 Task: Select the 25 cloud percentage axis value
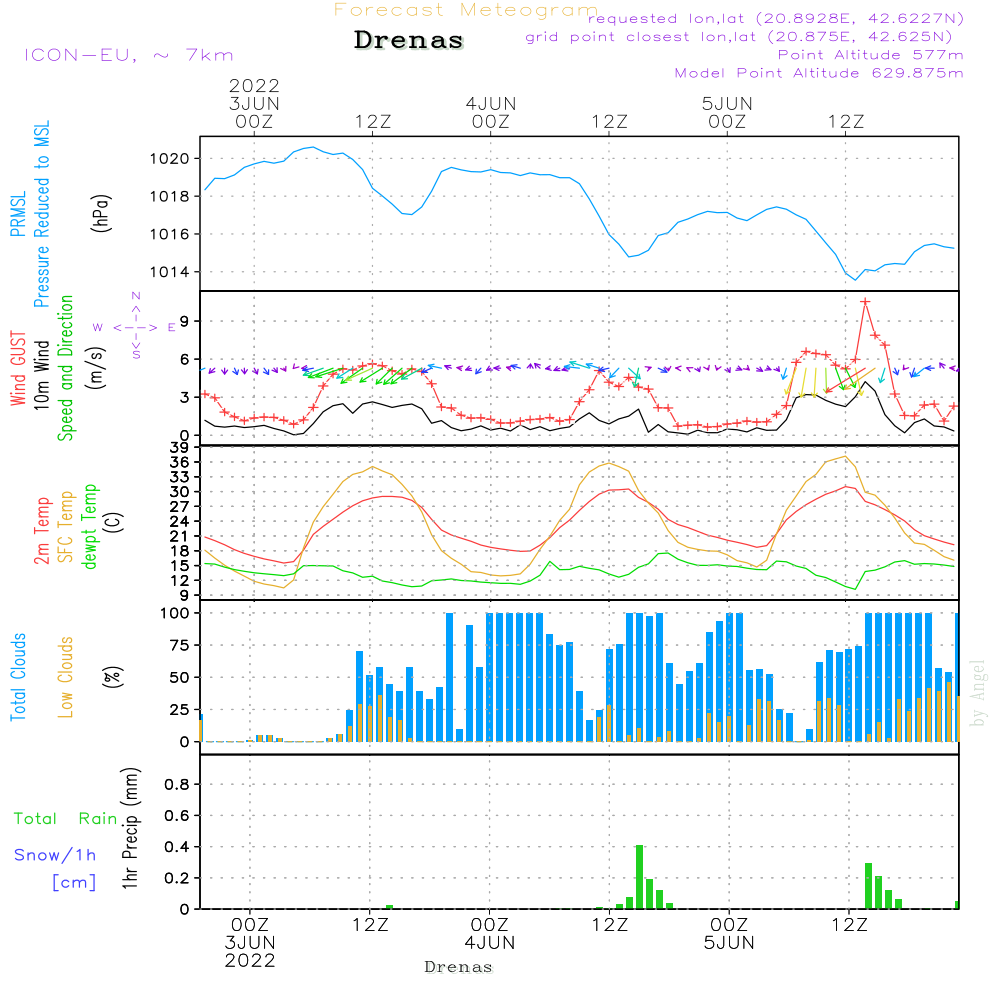(180, 710)
